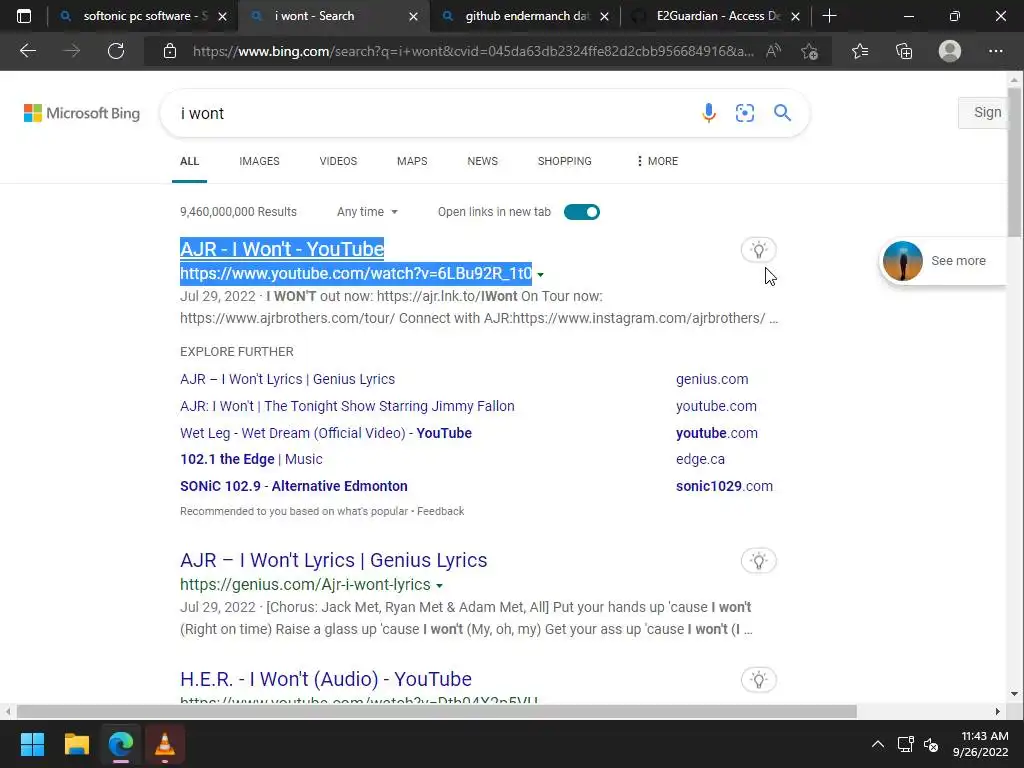This screenshot has width=1024, height=768.
Task: Click the Feedback link
Action: pos(441,511)
